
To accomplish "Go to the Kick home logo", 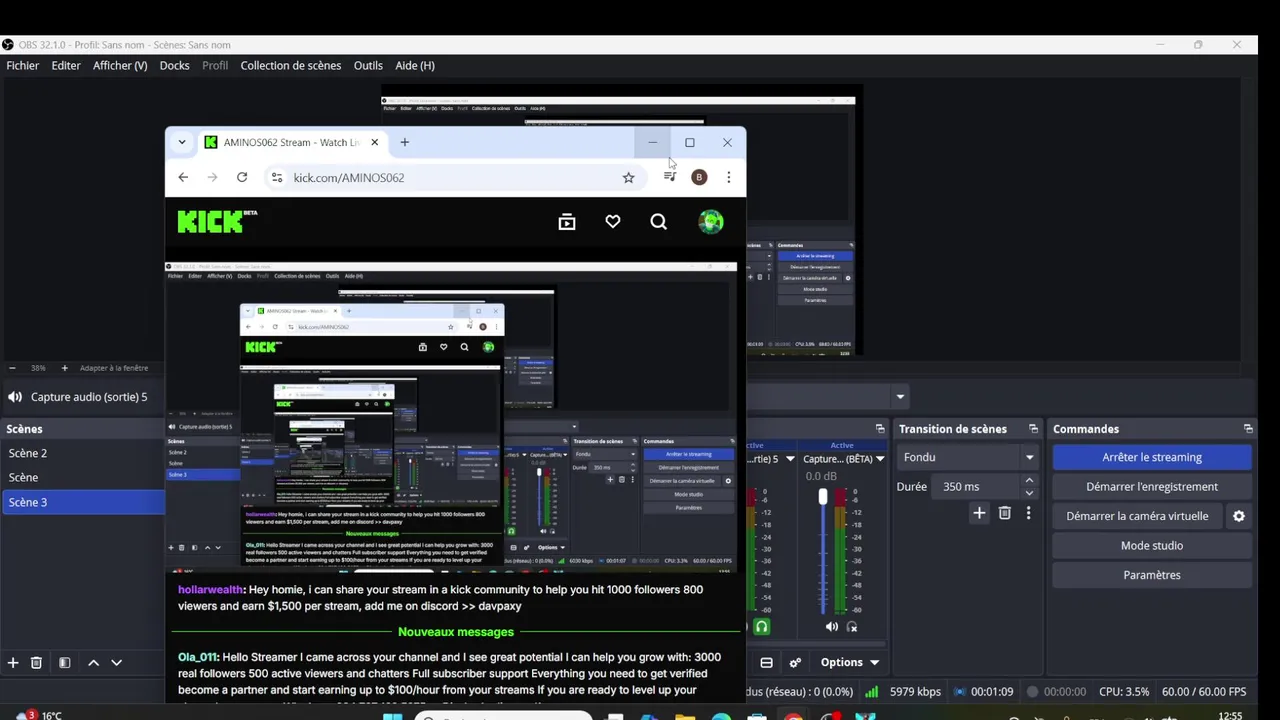I will point(217,221).
